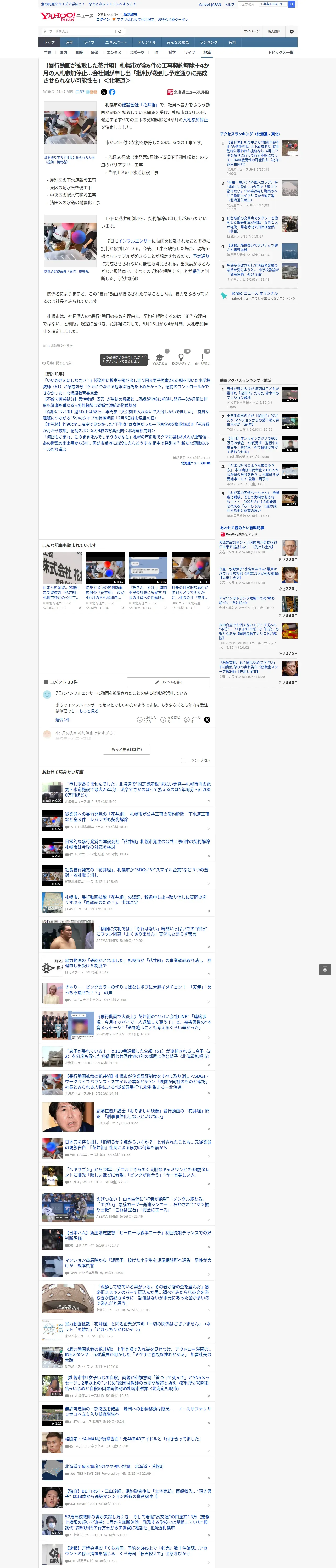The image size is (336, 1568).
Task: Dismiss the 止まらぬ余波 recommended card X
Action: (x=79, y=608)
